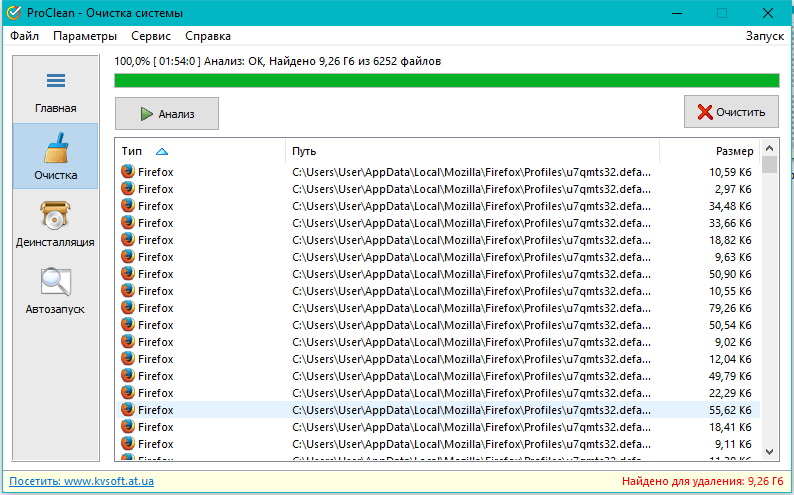794x495 pixels.
Task: Click the vertical scrollbar thumb
Action: pyautogui.click(x=769, y=164)
